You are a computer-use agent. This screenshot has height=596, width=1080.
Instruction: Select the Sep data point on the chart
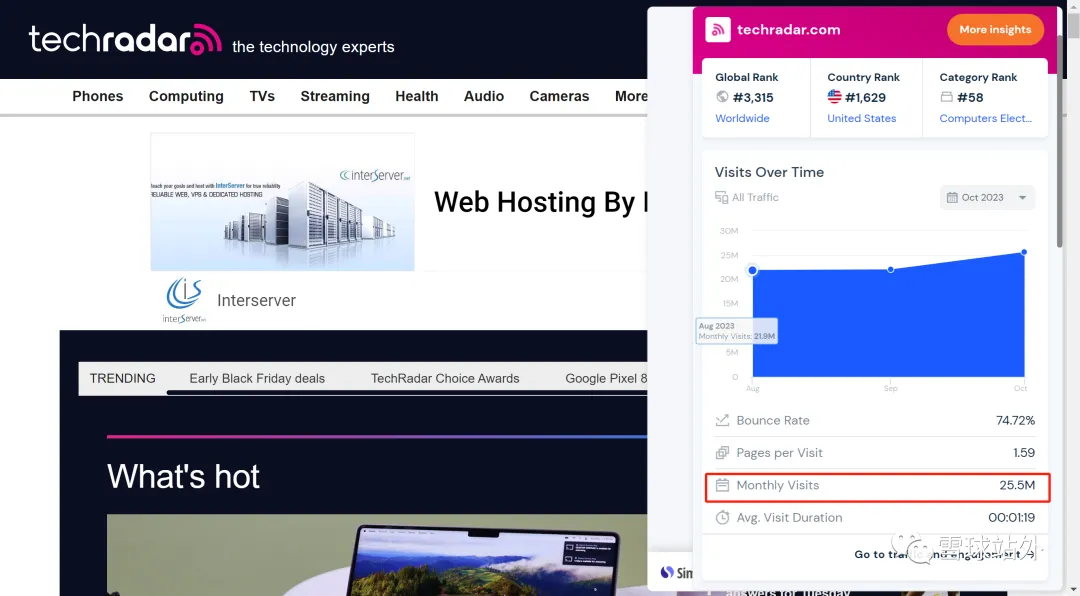click(891, 269)
